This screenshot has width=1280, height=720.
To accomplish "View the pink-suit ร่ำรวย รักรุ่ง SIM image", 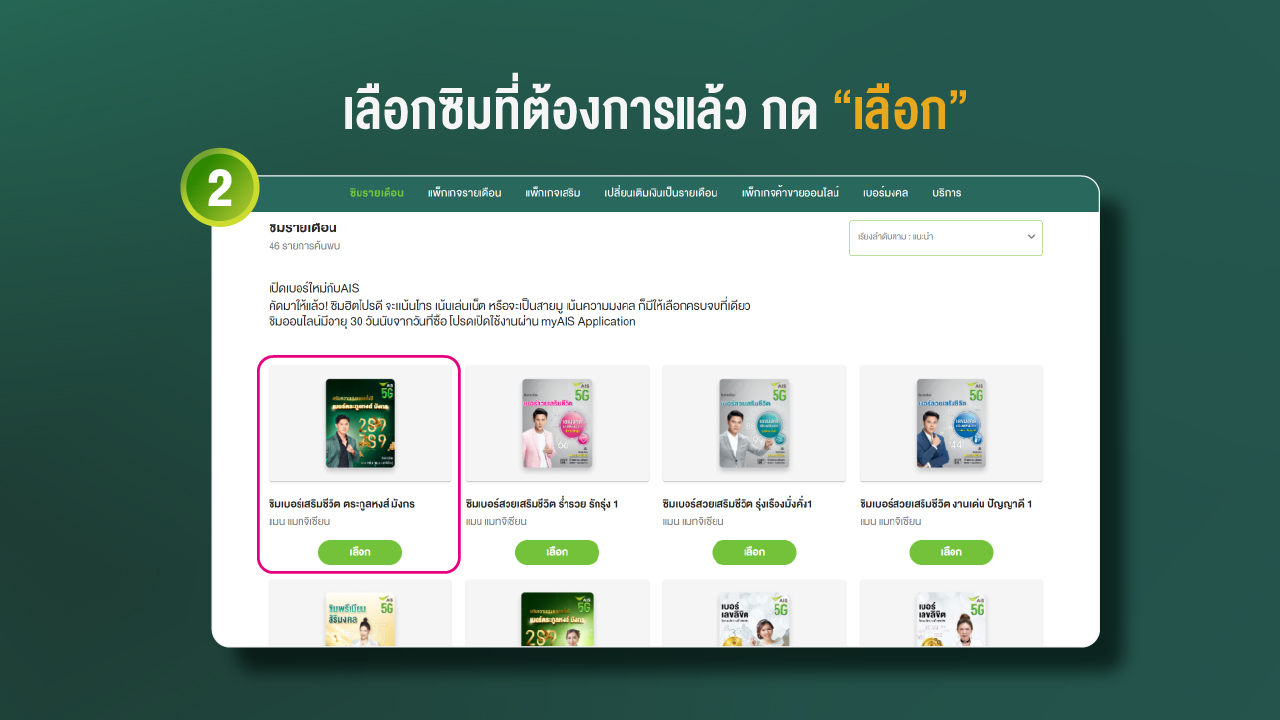I will point(557,423).
